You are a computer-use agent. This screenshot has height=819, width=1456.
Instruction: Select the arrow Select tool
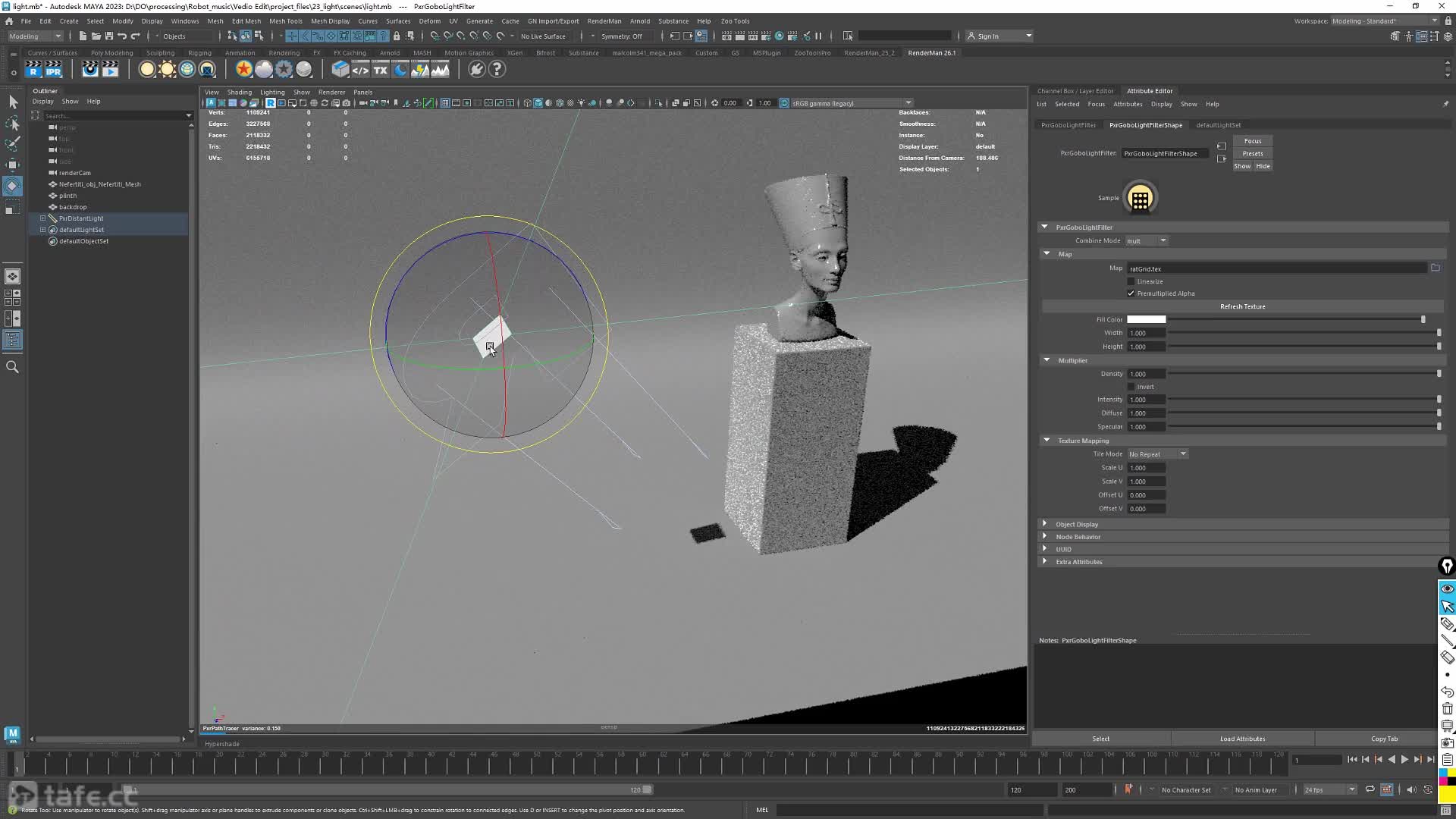click(x=12, y=102)
